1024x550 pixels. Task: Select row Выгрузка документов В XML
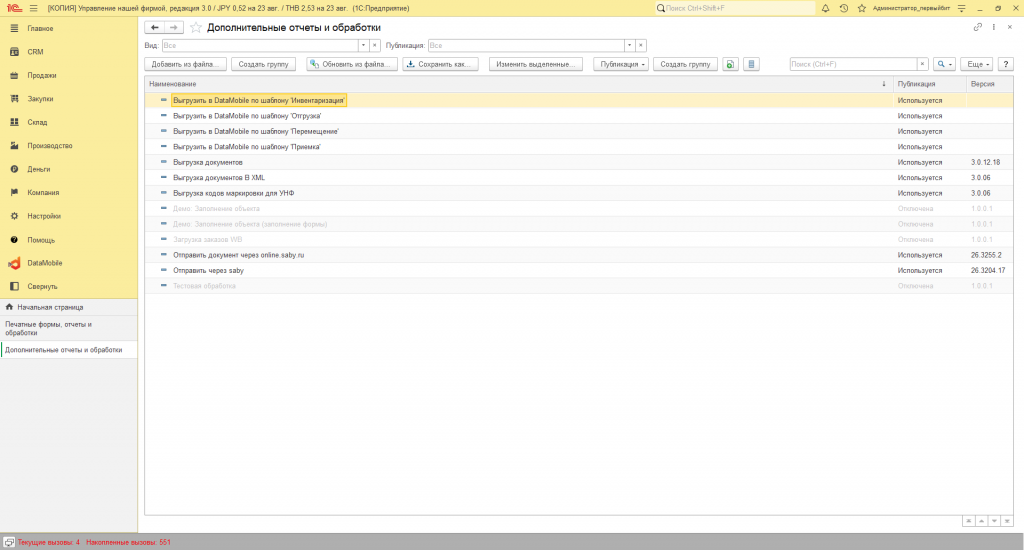pyautogui.click(x=579, y=178)
